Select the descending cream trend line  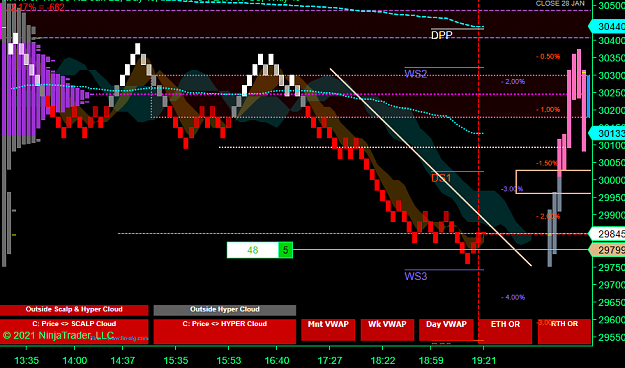tap(430, 167)
